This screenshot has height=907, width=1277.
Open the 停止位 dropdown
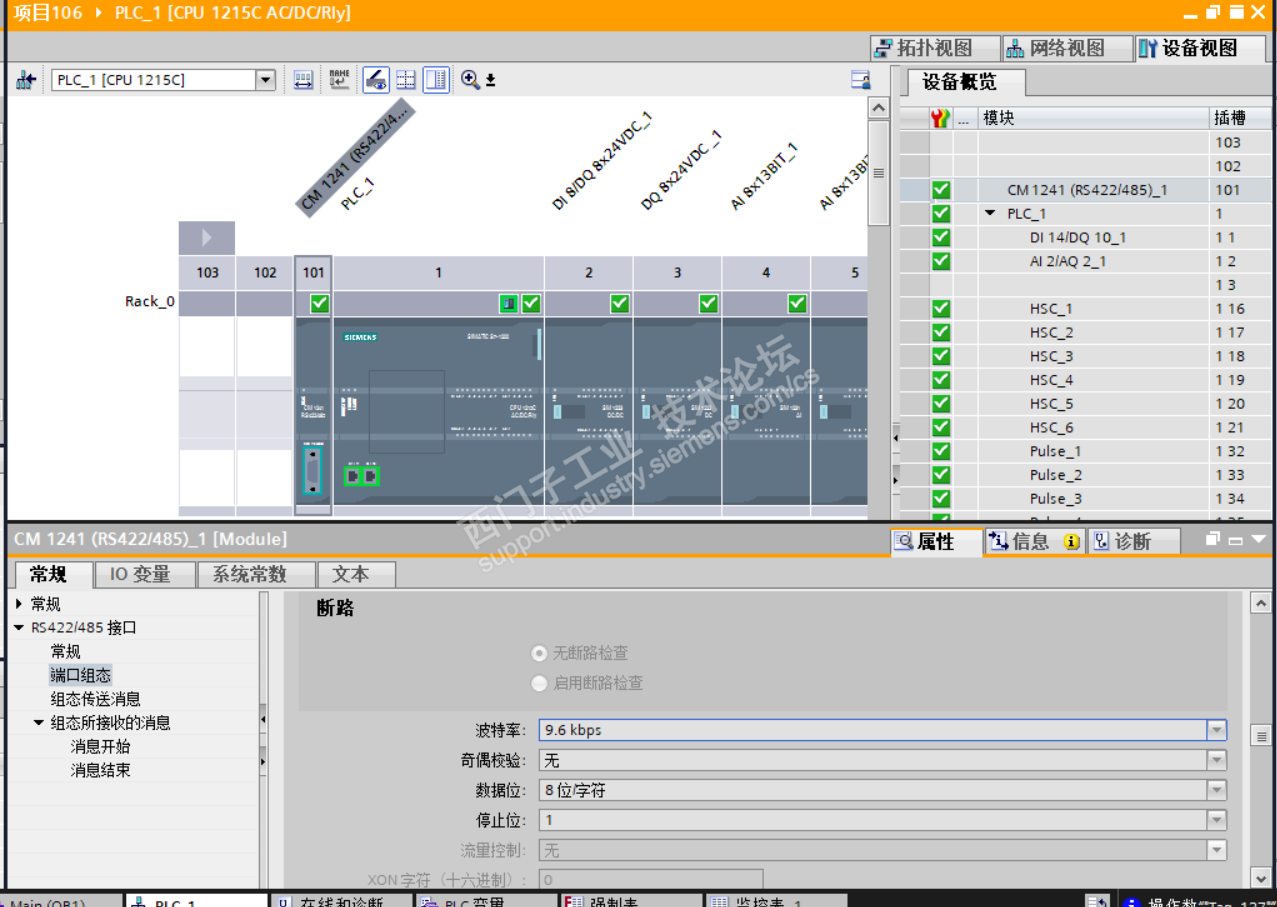(x=1216, y=820)
